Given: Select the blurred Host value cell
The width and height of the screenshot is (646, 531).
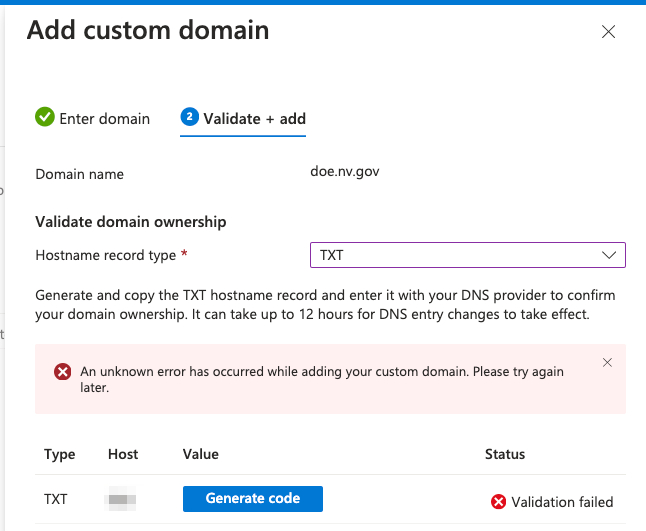Looking at the screenshot, I should coord(122,498).
